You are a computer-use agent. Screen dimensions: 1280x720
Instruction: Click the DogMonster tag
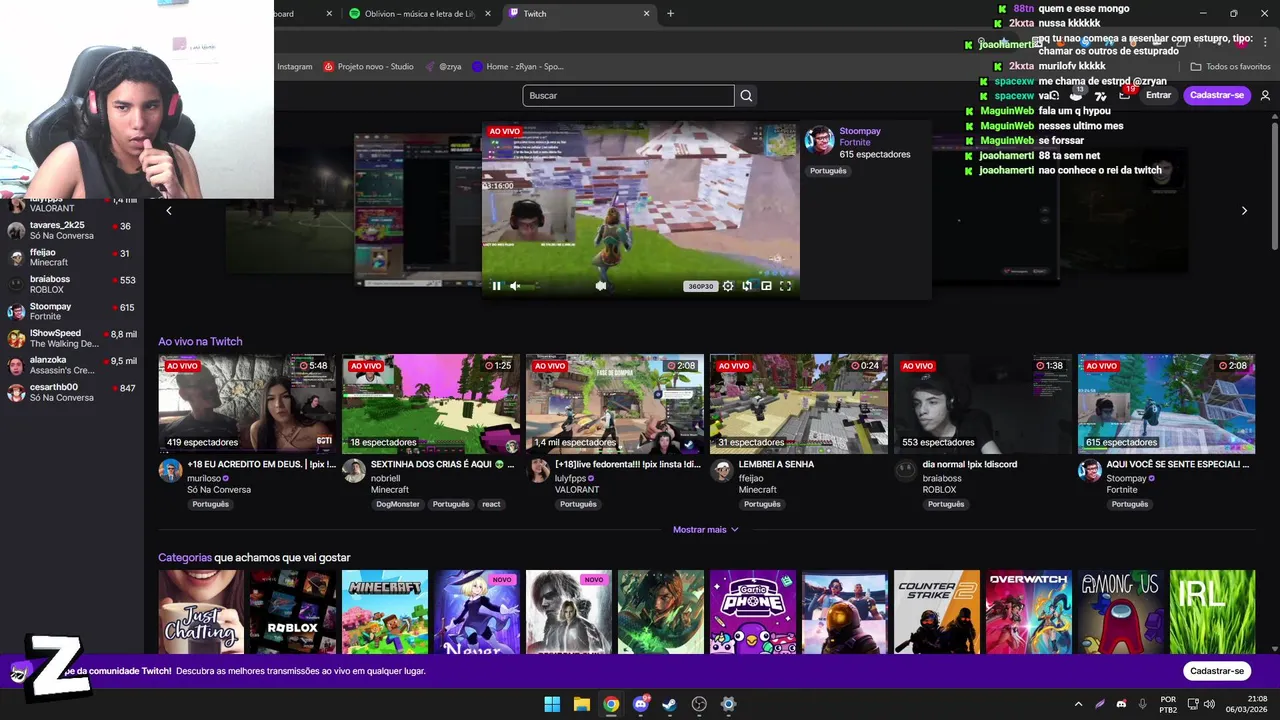click(x=398, y=504)
